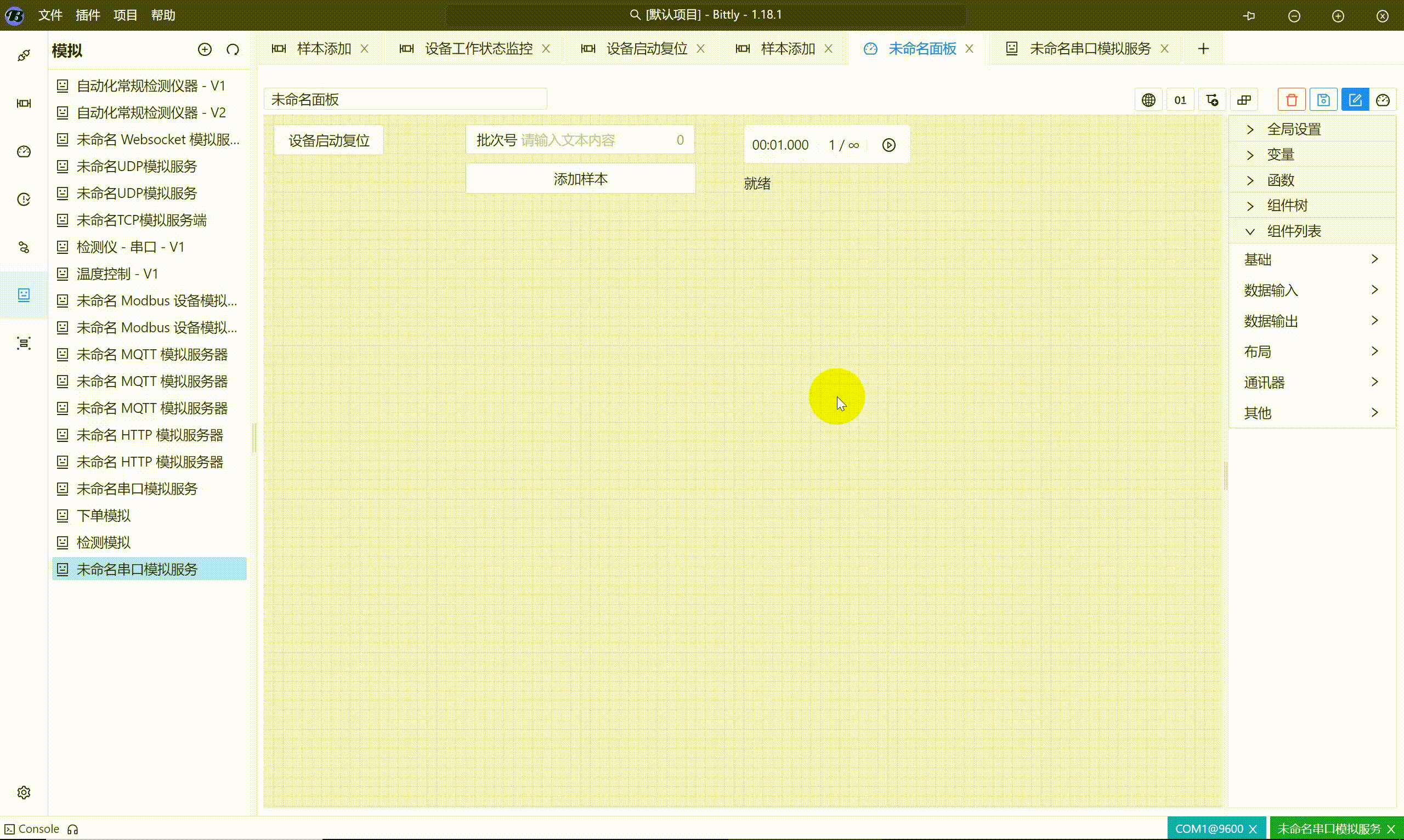Click the 添加样本 button

click(580, 178)
